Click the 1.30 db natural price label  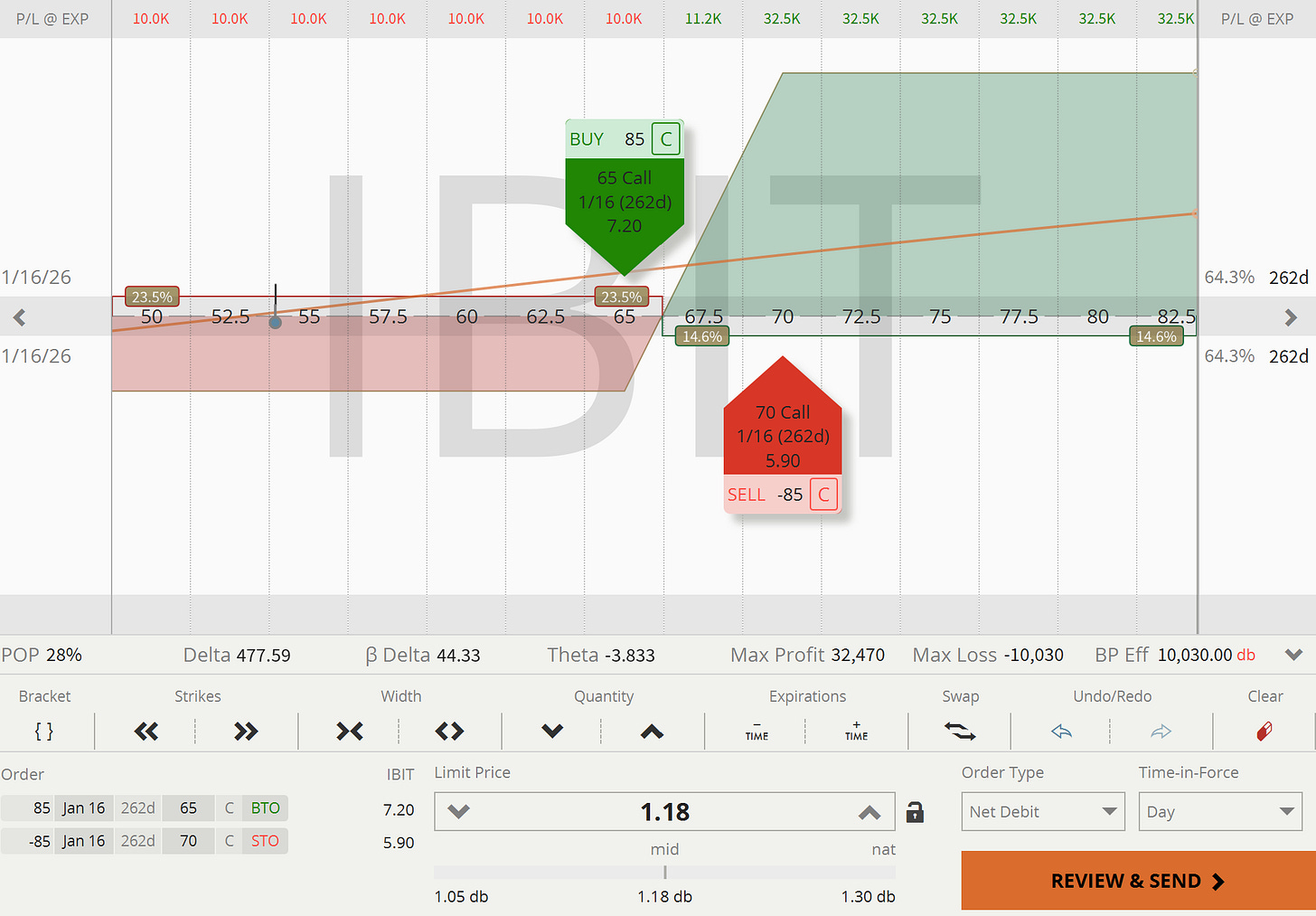tap(868, 897)
